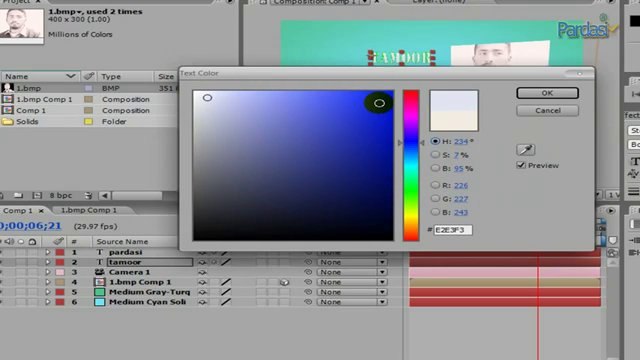
Task: Click the label tag column header in Project panel
Action: click(x=89, y=76)
